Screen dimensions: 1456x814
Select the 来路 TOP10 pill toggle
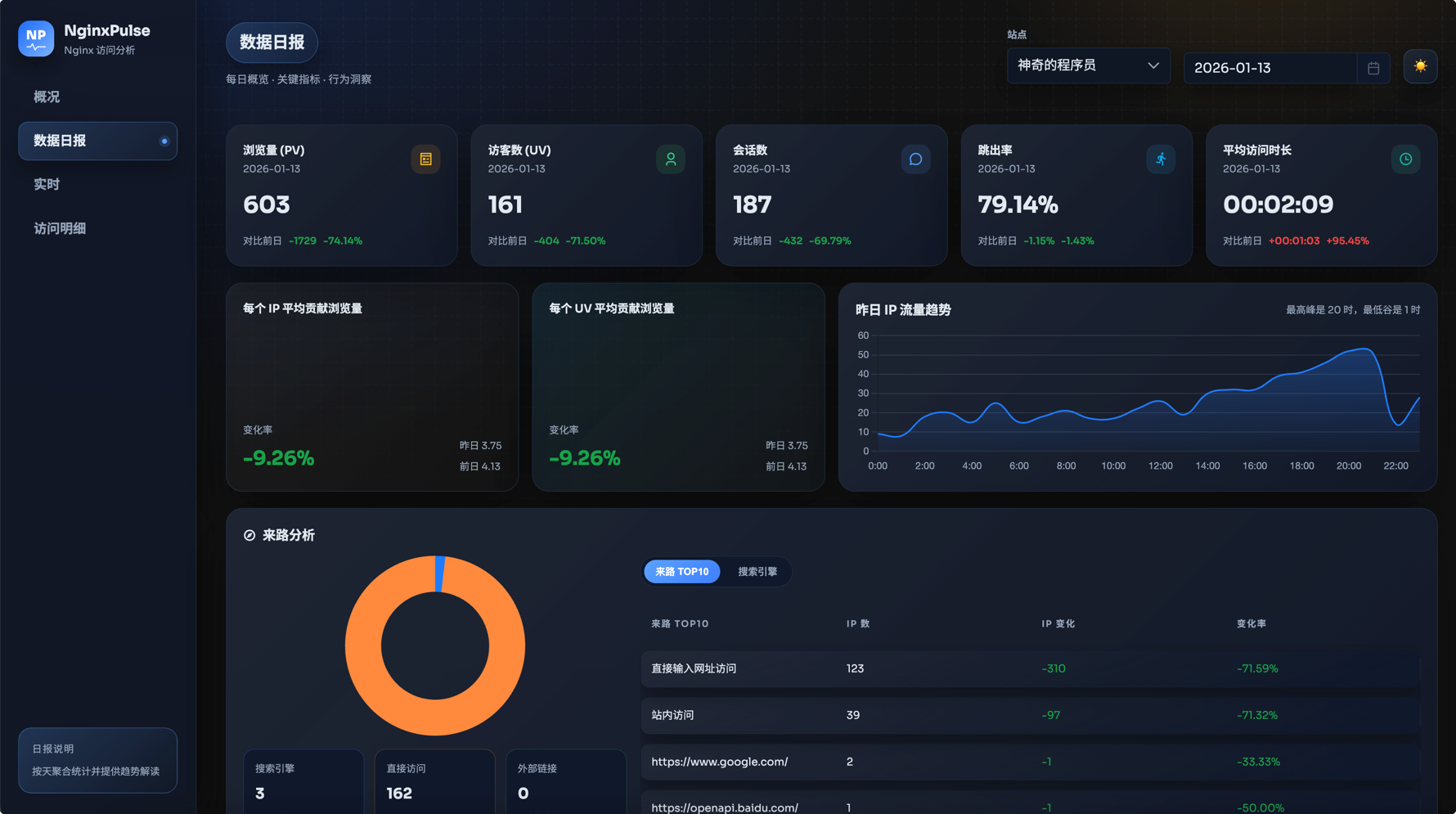coord(681,571)
